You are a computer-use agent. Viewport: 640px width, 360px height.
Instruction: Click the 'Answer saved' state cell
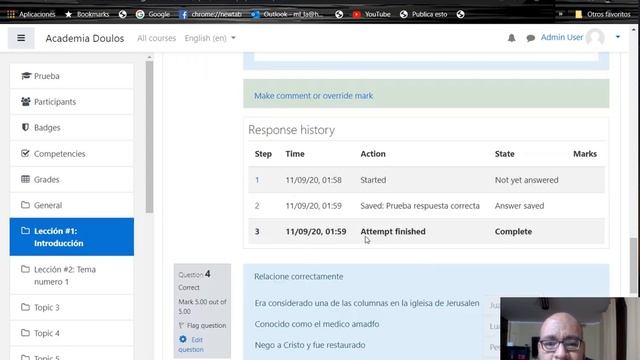coord(519,206)
